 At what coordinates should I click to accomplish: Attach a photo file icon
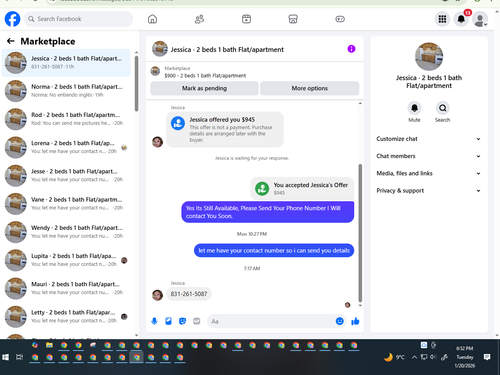[x=168, y=321]
